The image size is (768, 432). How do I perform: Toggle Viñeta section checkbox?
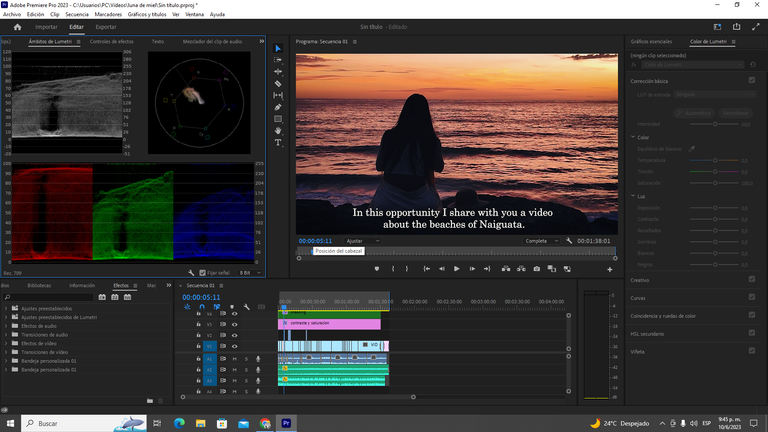(x=752, y=351)
